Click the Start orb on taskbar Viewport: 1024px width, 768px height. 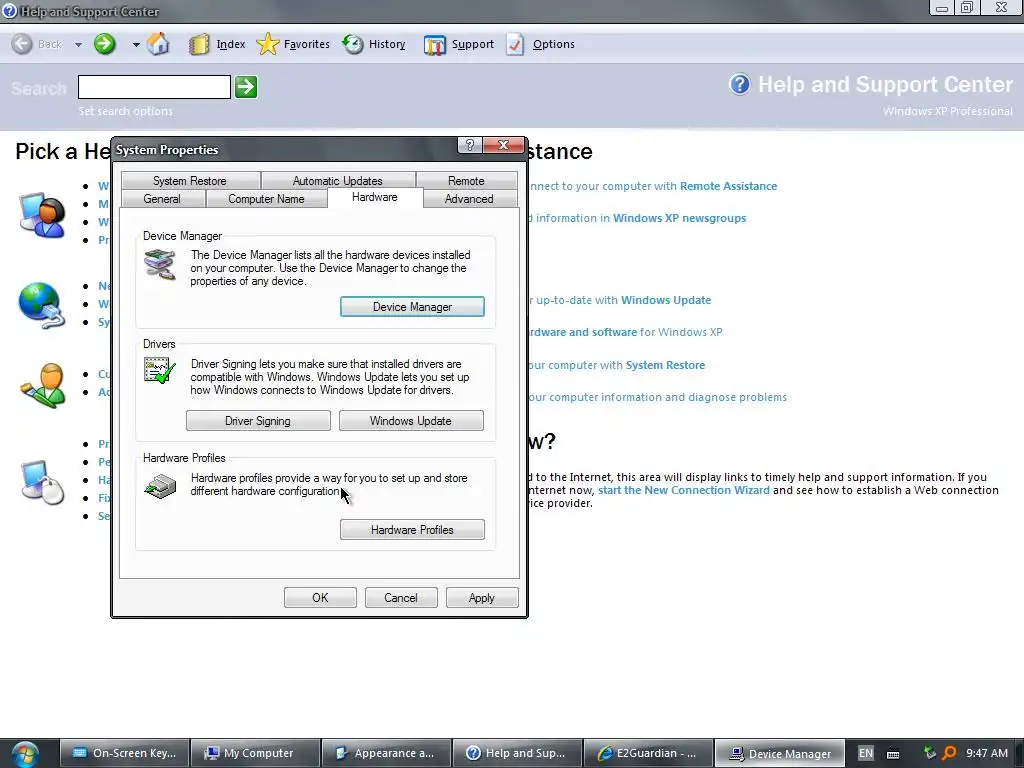pos(25,754)
